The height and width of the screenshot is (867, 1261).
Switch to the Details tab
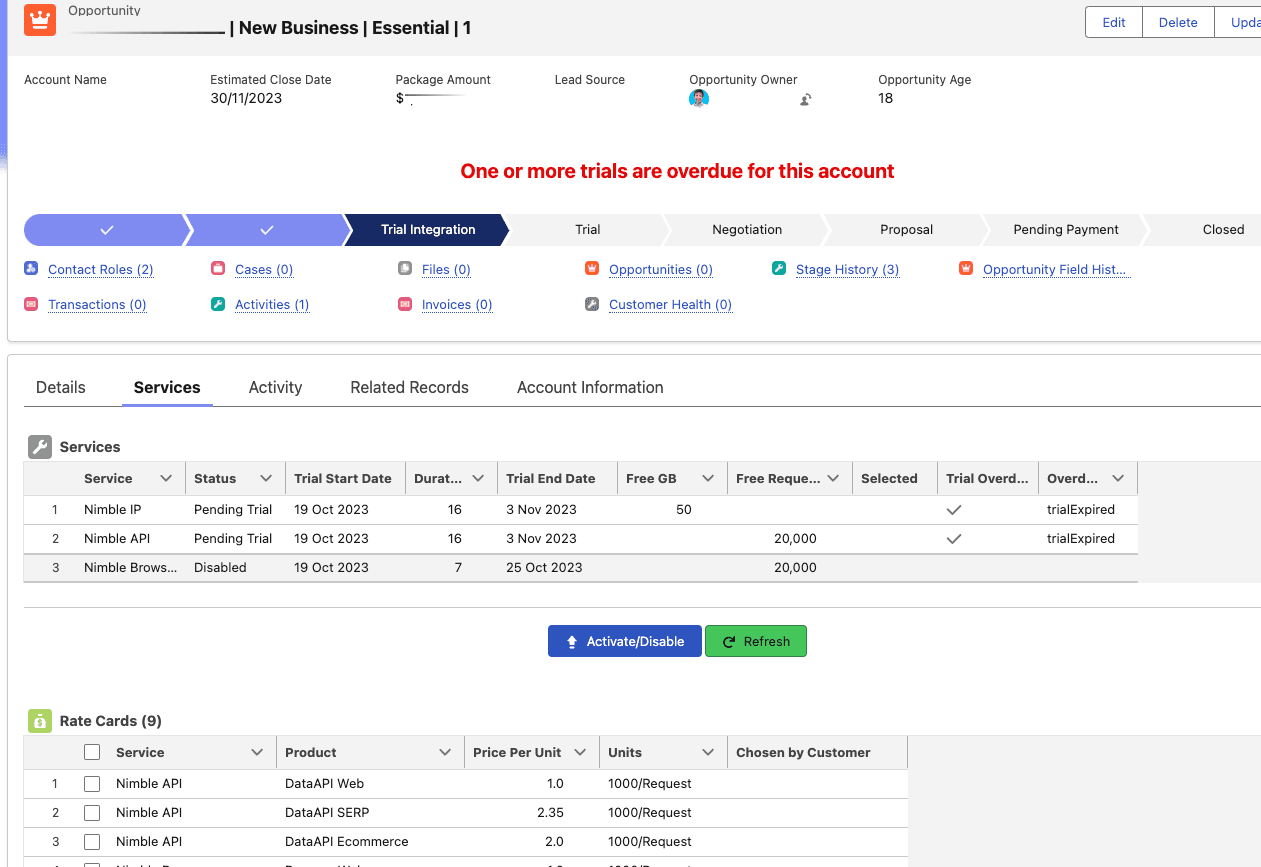click(x=61, y=387)
